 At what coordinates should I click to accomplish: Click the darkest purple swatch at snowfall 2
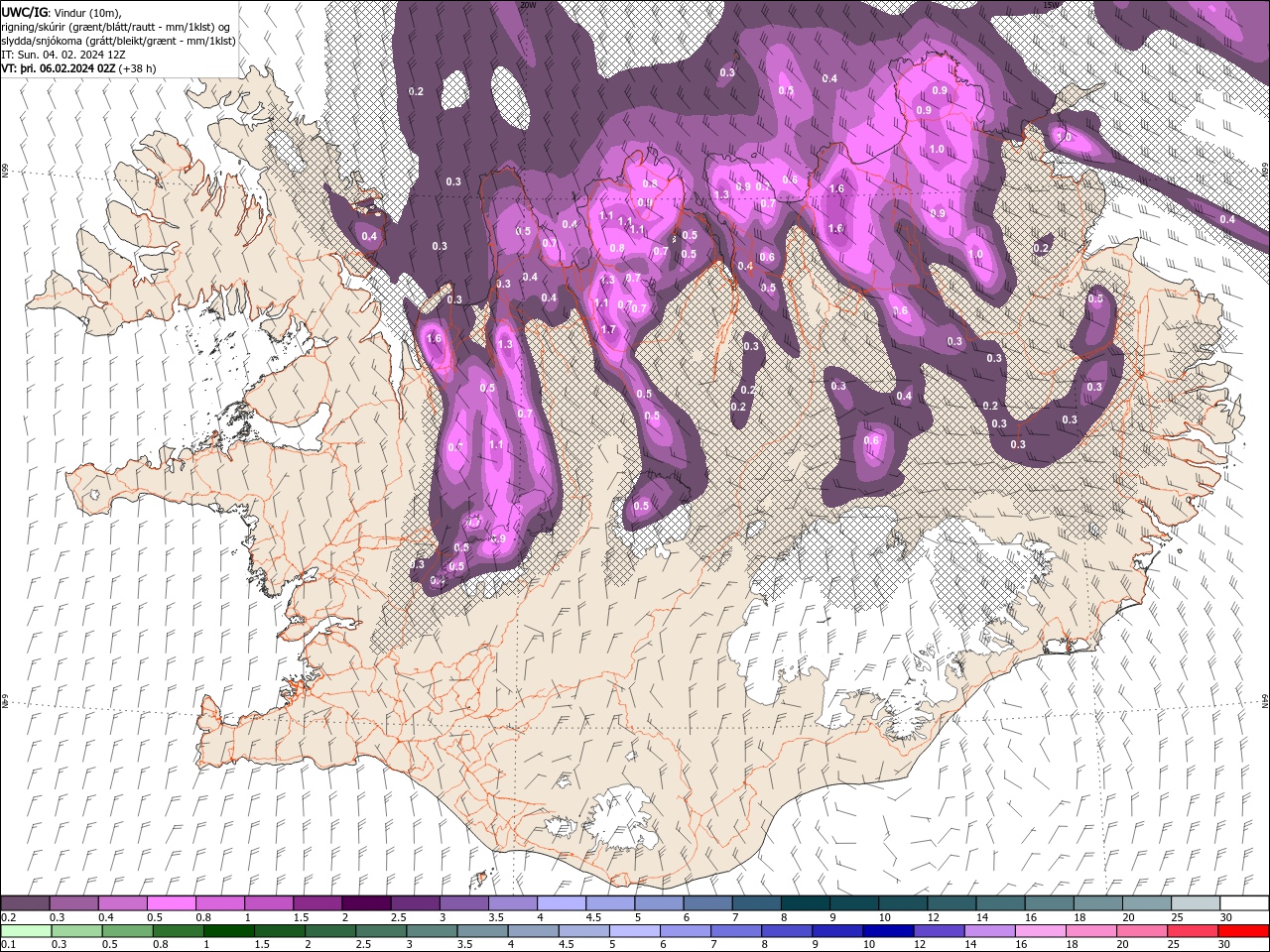coord(366,903)
